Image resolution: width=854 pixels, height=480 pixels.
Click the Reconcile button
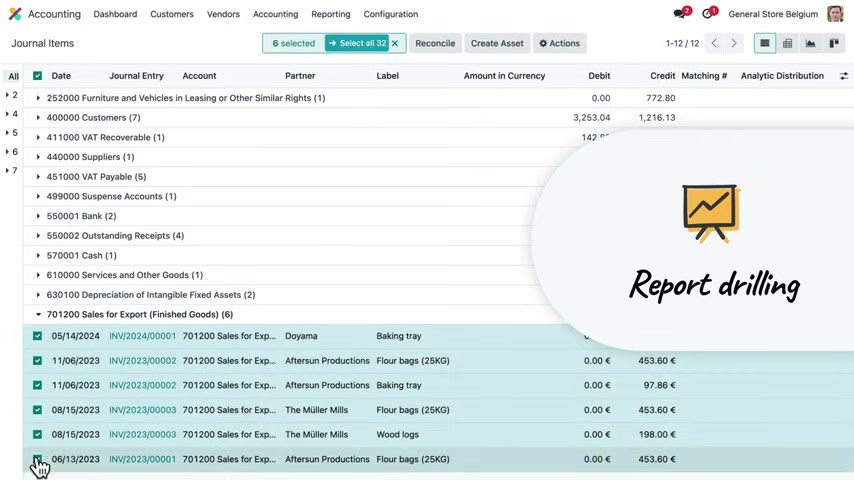click(x=435, y=43)
